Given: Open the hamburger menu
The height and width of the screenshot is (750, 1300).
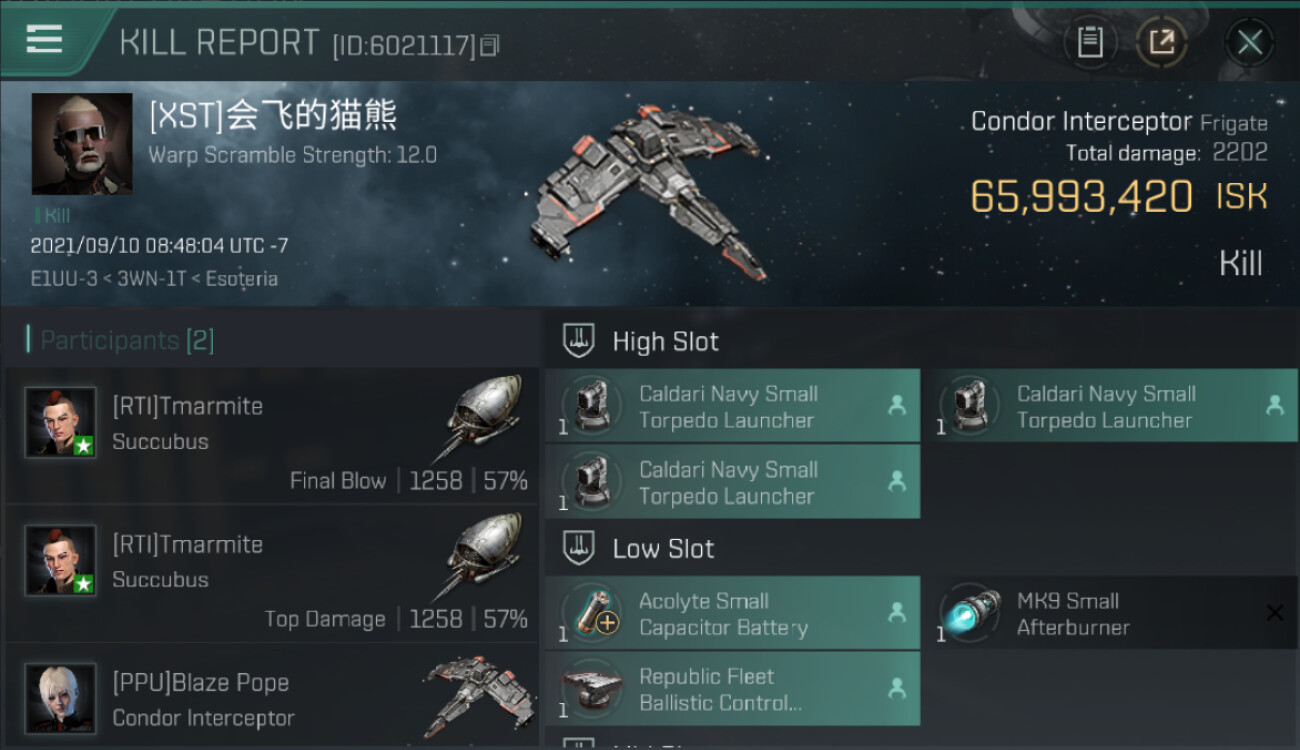Looking at the screenshot, I should (44, 40).
